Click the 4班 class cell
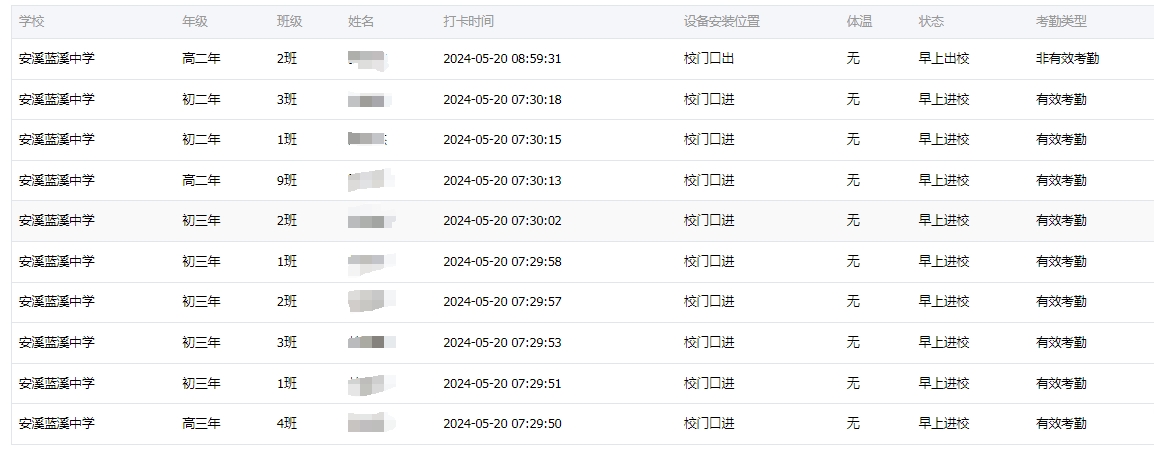1154x453 pixels. 287,424
